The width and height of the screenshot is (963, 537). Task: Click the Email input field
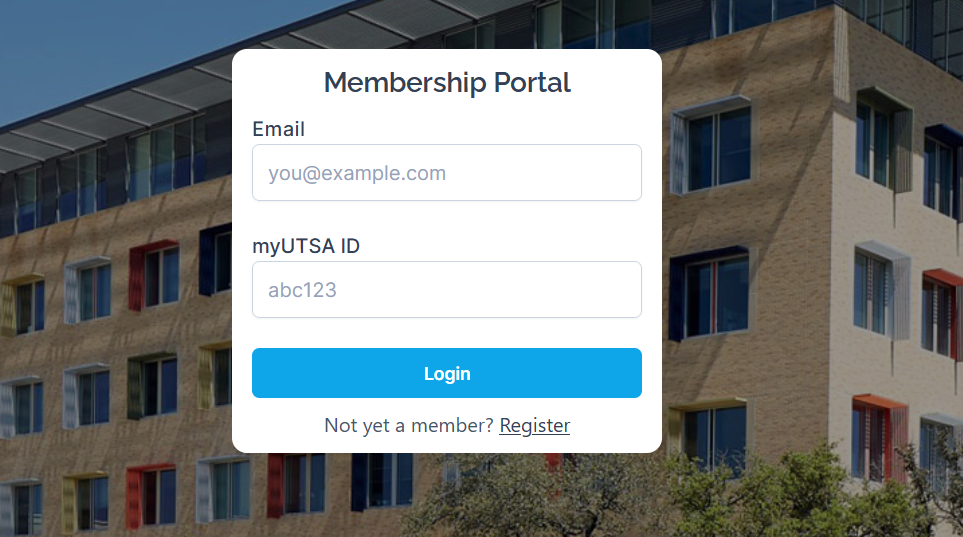coord(446,173)
